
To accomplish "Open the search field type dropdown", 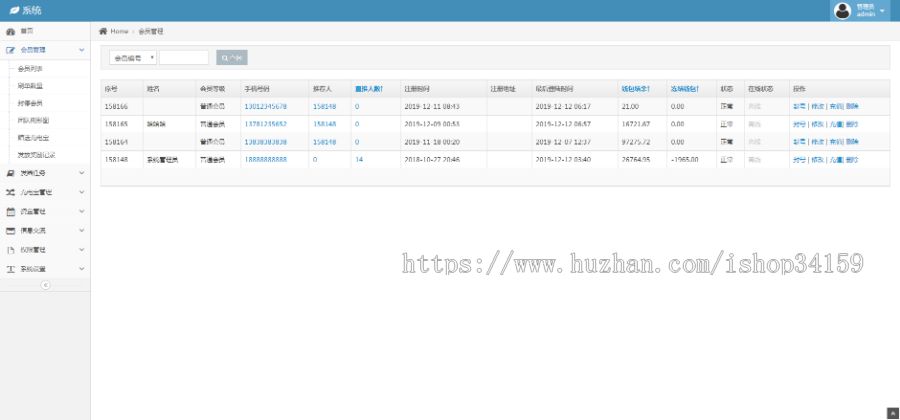I will (x=133, y=57).
